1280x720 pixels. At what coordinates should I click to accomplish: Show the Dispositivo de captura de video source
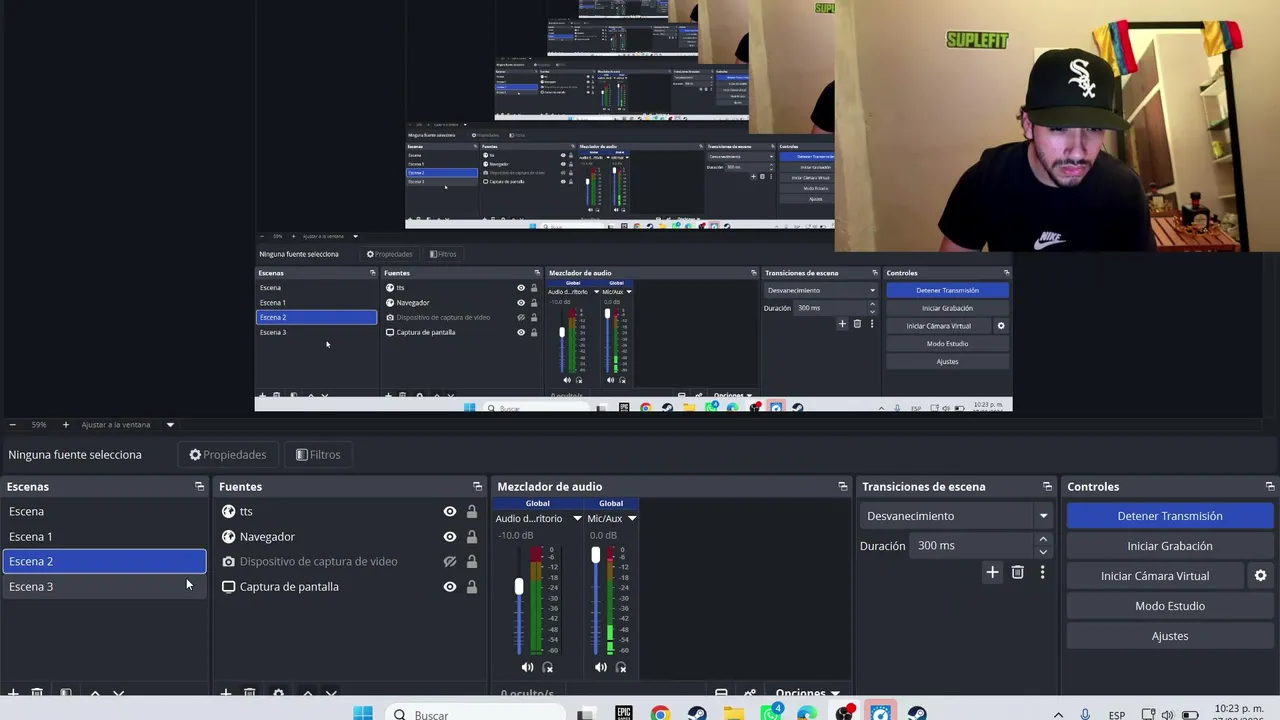coord(450,562)
